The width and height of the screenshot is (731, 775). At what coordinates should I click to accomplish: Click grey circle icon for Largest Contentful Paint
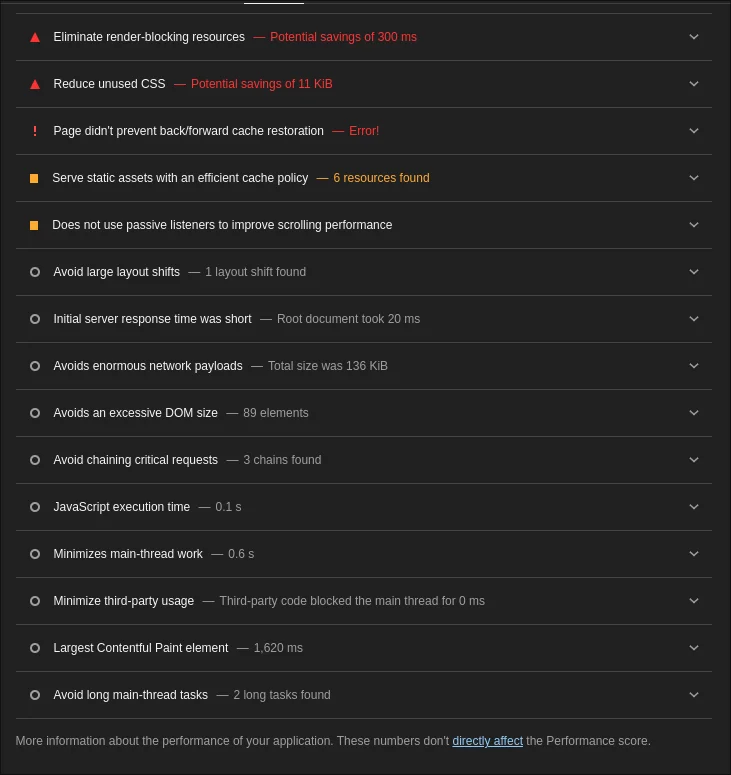(35, 647)
